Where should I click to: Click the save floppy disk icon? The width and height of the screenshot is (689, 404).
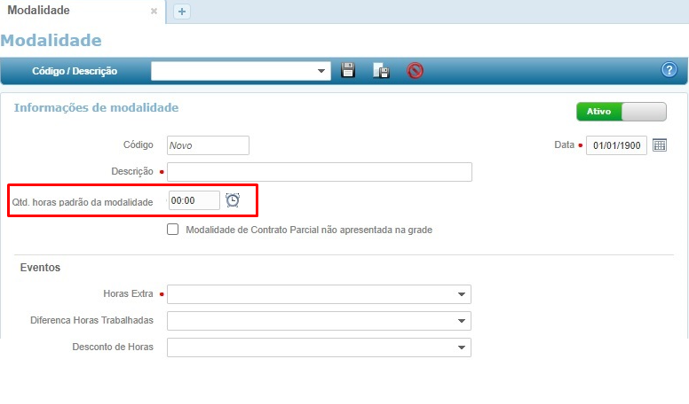coord(348,71)
